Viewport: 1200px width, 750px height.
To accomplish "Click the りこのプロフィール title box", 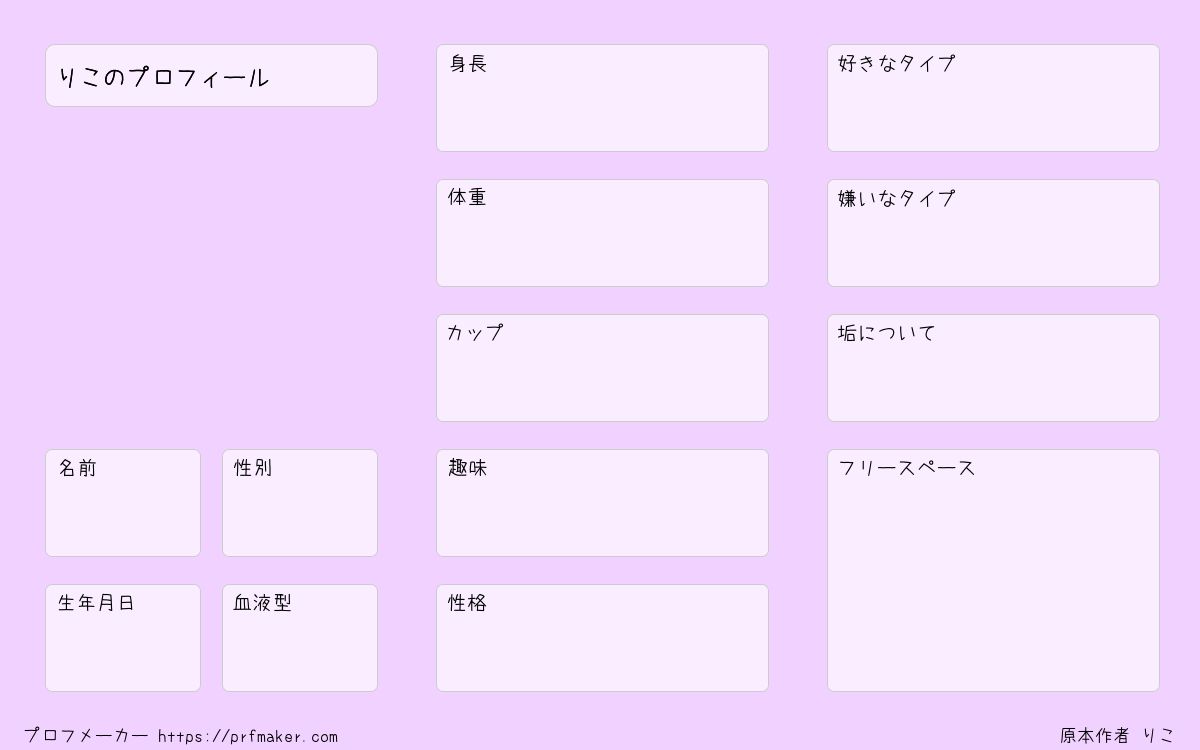I will click(211, 75).
